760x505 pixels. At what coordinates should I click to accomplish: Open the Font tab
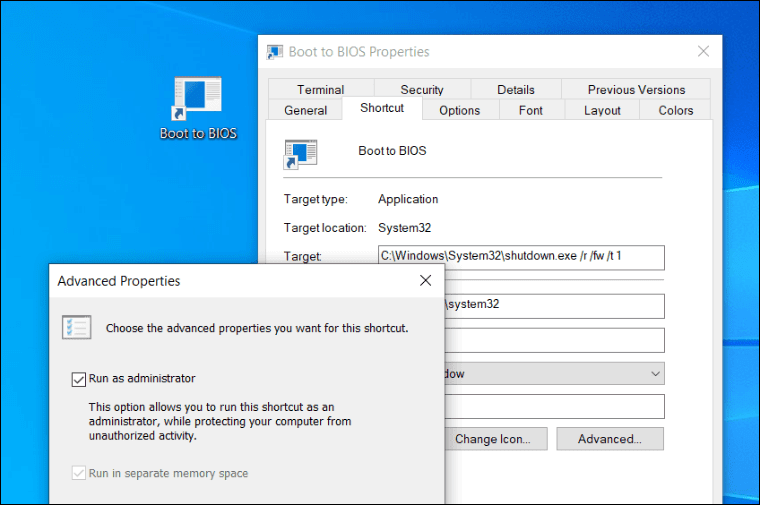pyautogui.click(x=531, y=110)
